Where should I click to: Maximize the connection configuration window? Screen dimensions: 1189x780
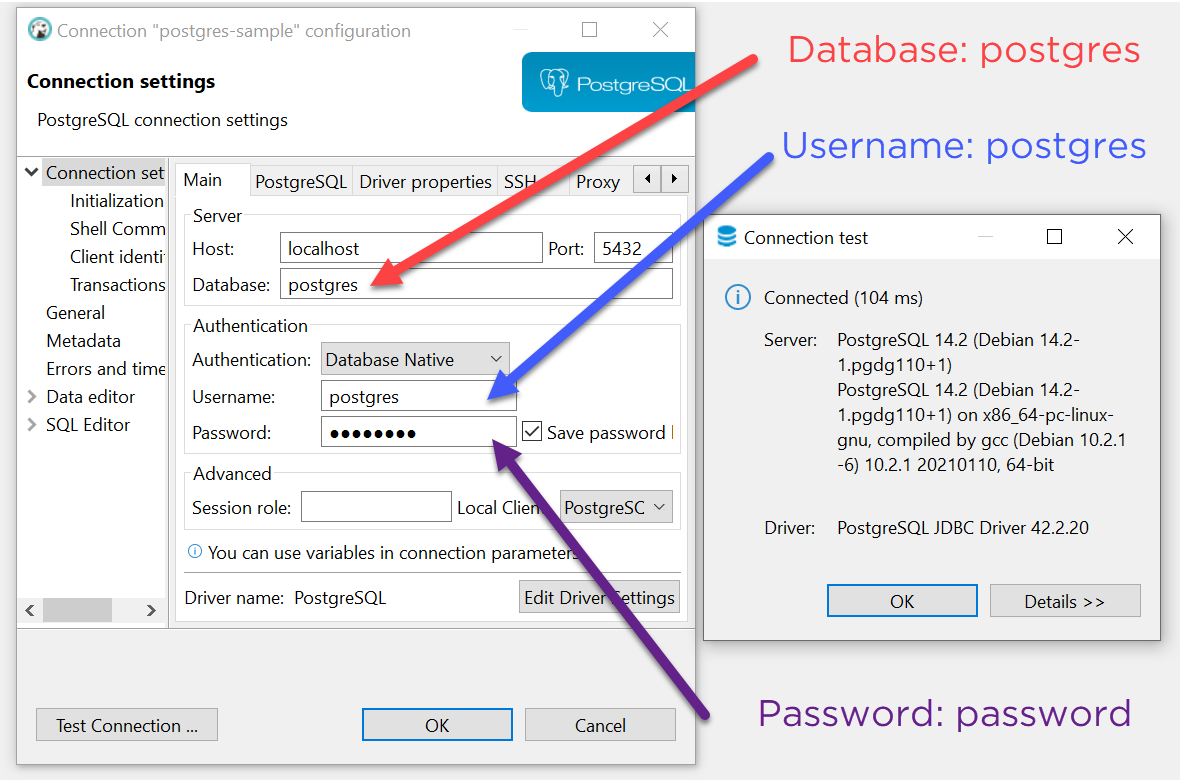tap(589, 30)
